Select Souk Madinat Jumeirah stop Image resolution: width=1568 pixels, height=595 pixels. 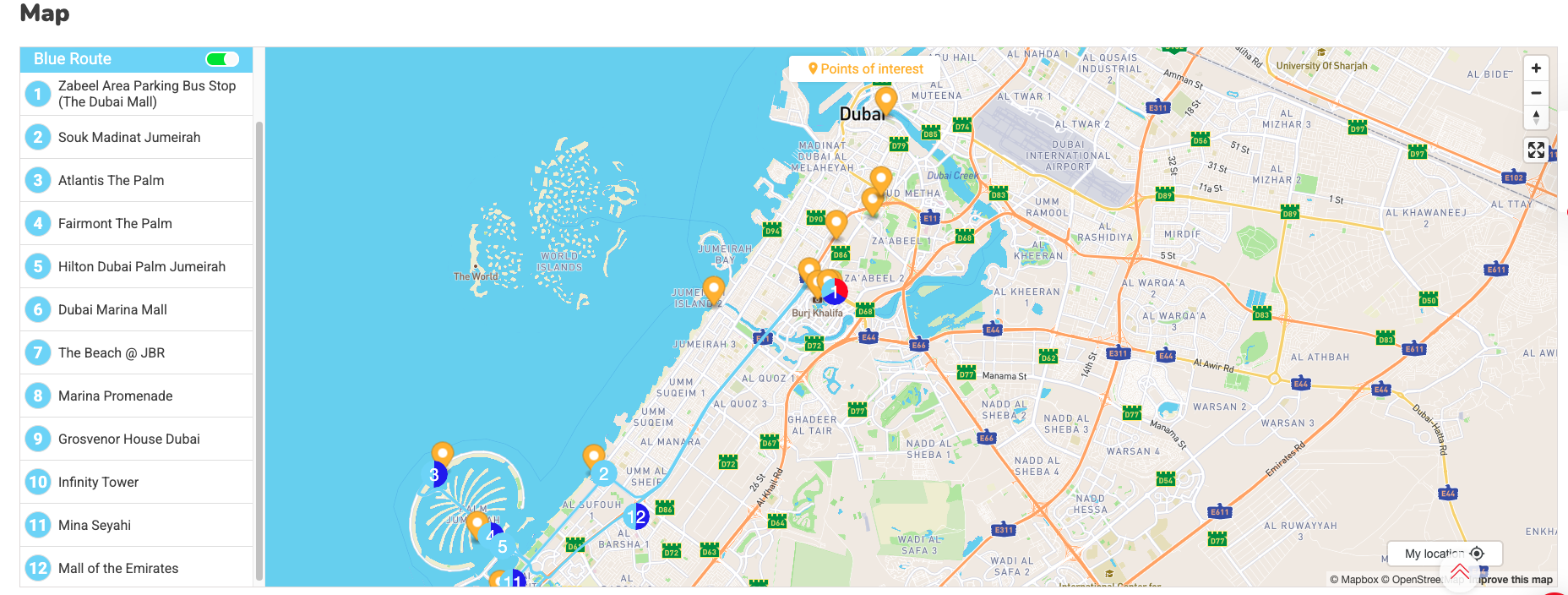click(137, 137)
